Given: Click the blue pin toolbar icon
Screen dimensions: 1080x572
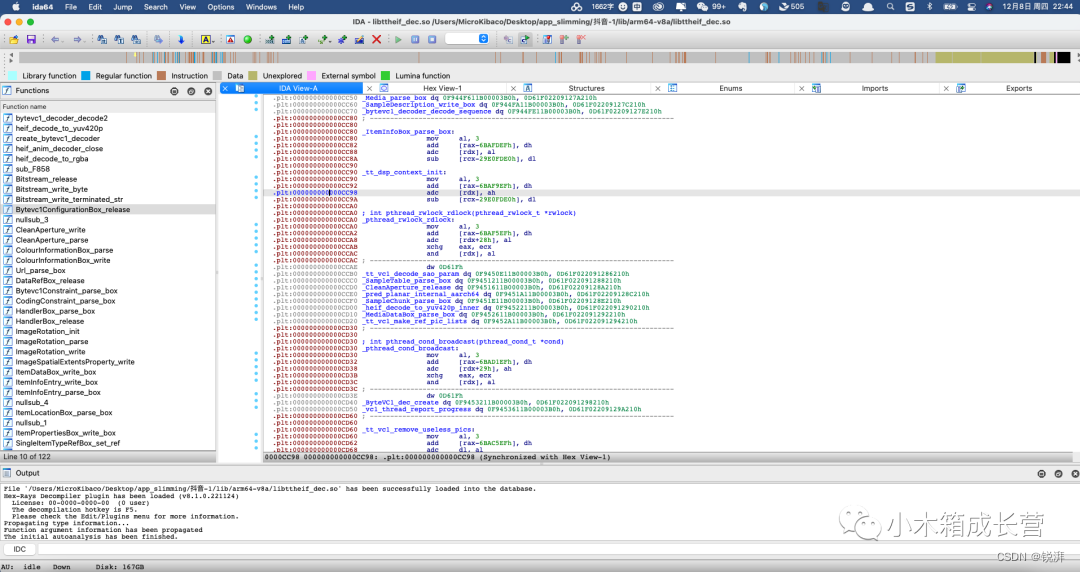Looking at the screenshot, I should (342, 39).
